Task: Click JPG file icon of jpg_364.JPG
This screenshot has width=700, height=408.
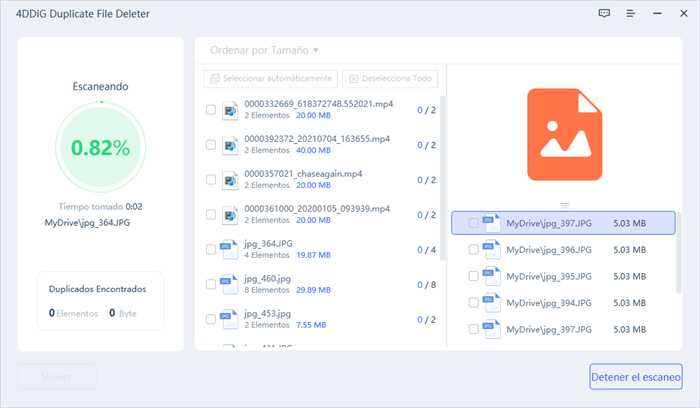Action: [x=229, y=250]
